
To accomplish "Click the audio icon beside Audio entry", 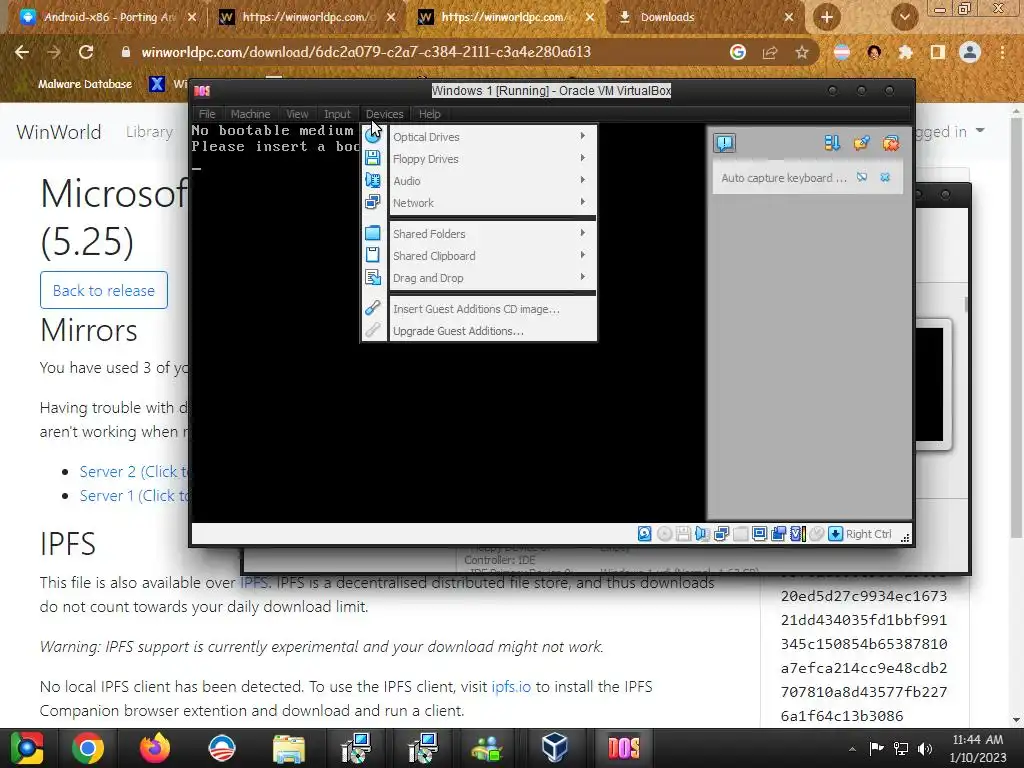I will tap(373, 180).
